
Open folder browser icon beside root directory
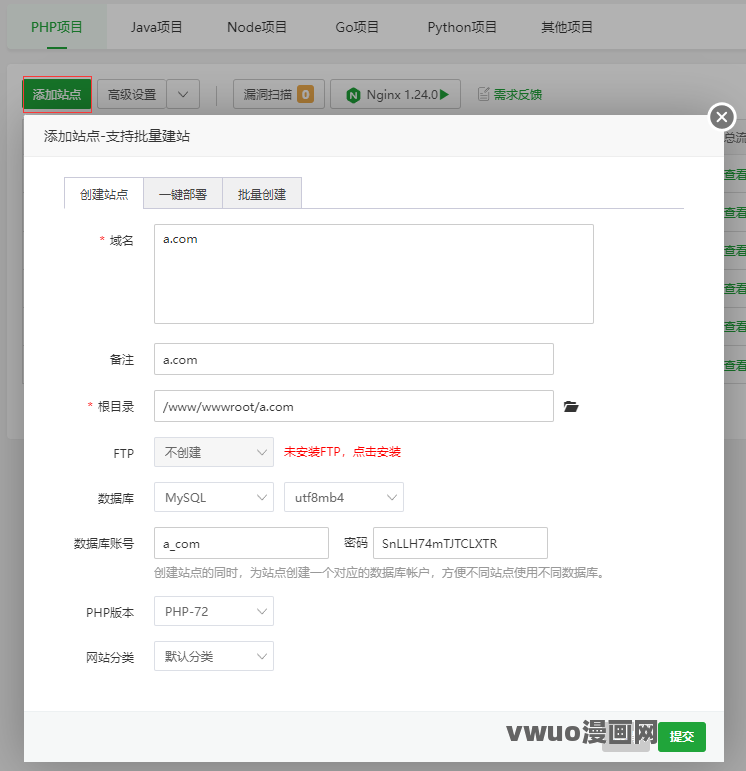coord(570,407)
